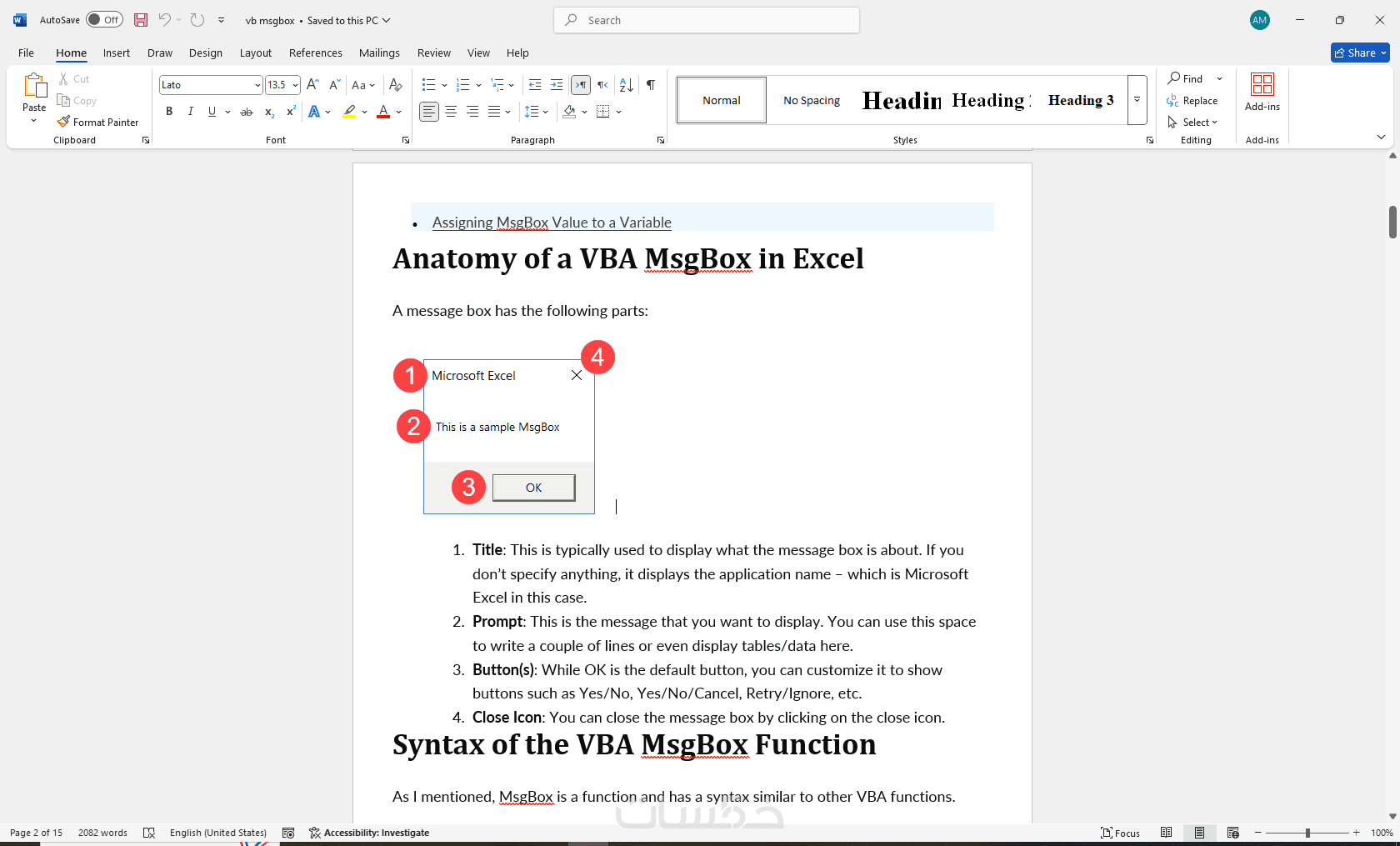The image size is (1400, 846).
Task: Decrease paragraph indent
Action: coord(535,84)
